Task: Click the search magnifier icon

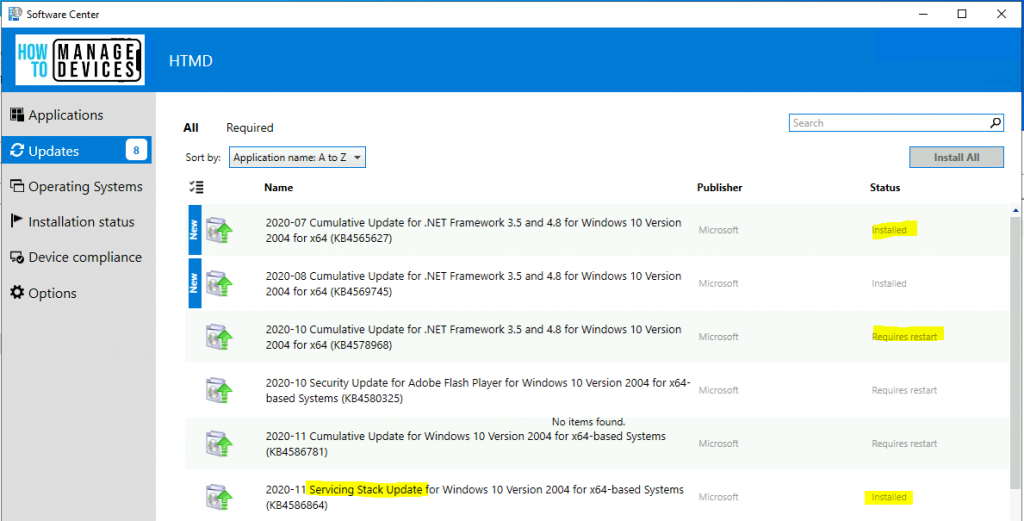Action: tap(995, 122)
